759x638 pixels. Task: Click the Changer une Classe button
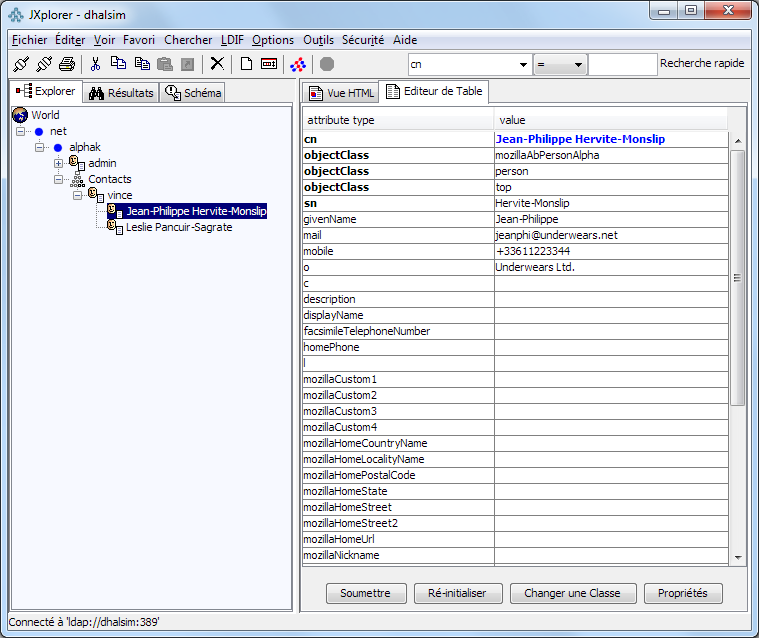[x=573, y=593]
